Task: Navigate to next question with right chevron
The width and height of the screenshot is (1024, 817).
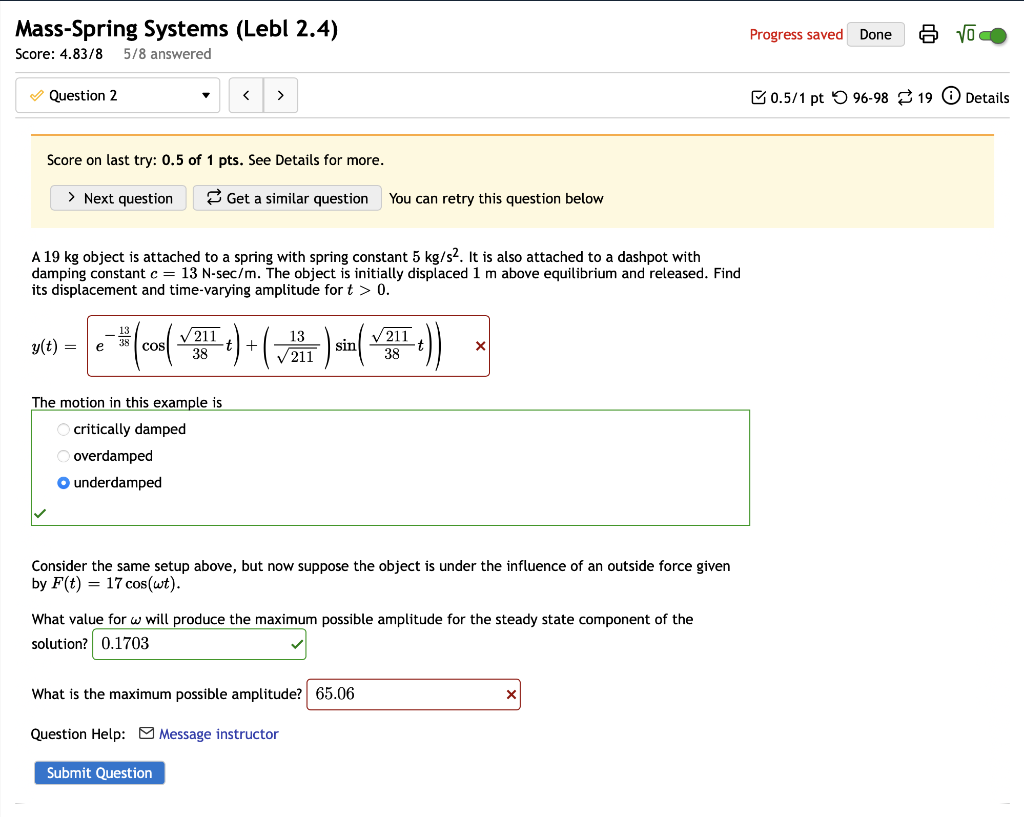Action: [x=281, y=95]
